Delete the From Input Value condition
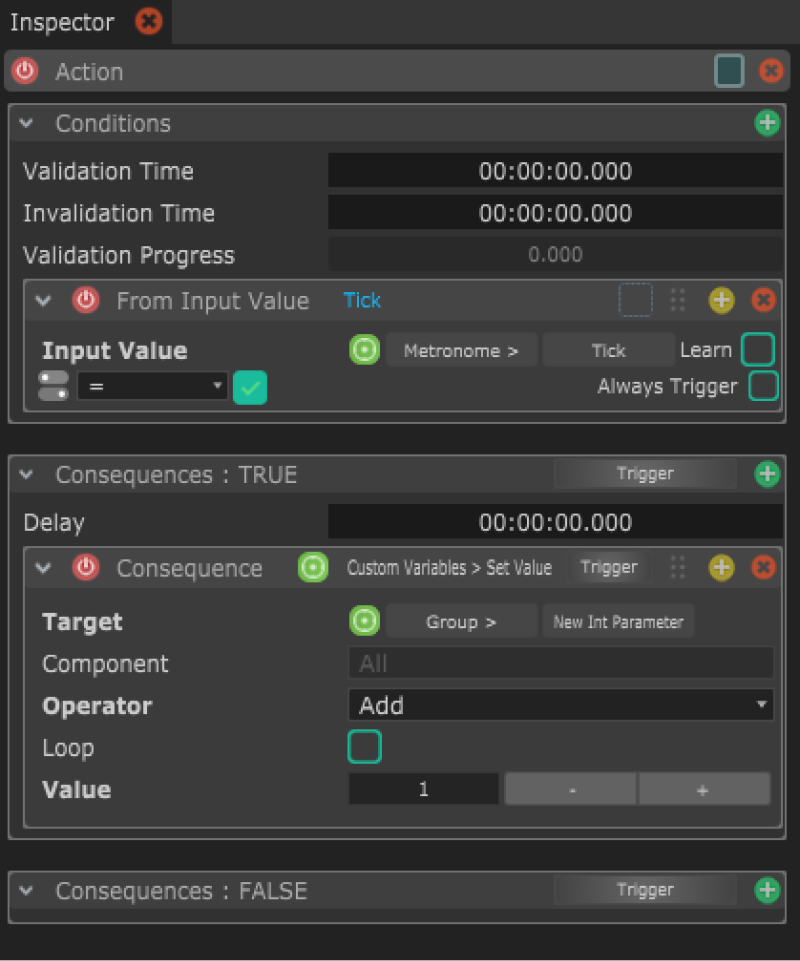This screenshot has height=961, width=800. pos(763,300)
